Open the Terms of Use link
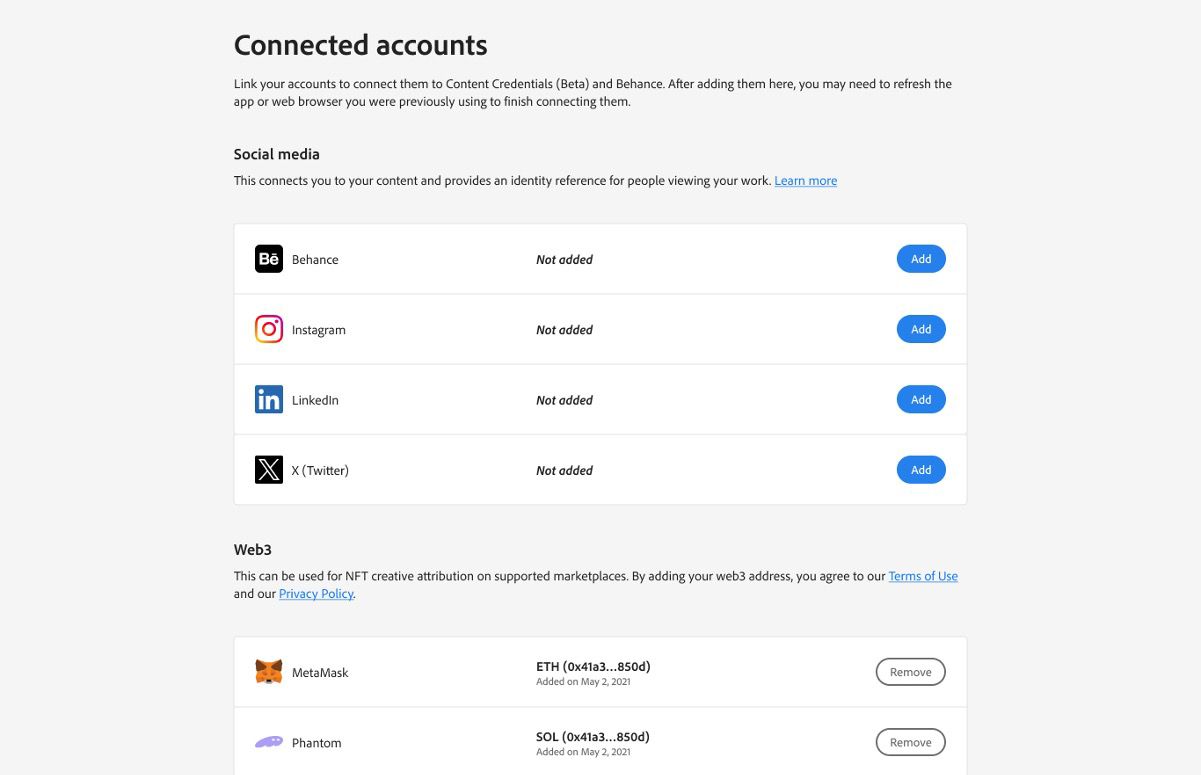Image resolution: width=1201 pixels, height=775 pixels. pos(922,575)
